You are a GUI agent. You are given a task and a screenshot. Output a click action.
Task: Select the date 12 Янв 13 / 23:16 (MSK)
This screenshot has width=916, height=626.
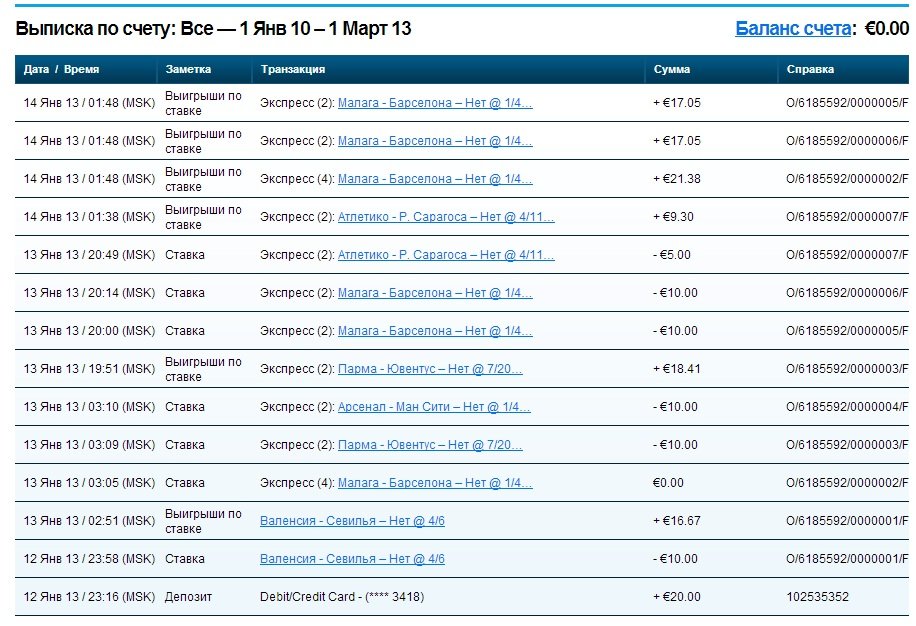(89, 596)
